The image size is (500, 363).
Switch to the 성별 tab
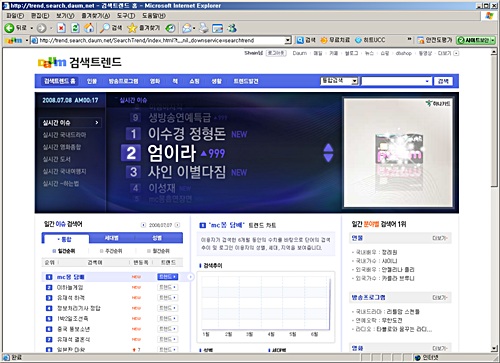click(x=157, y=238)
